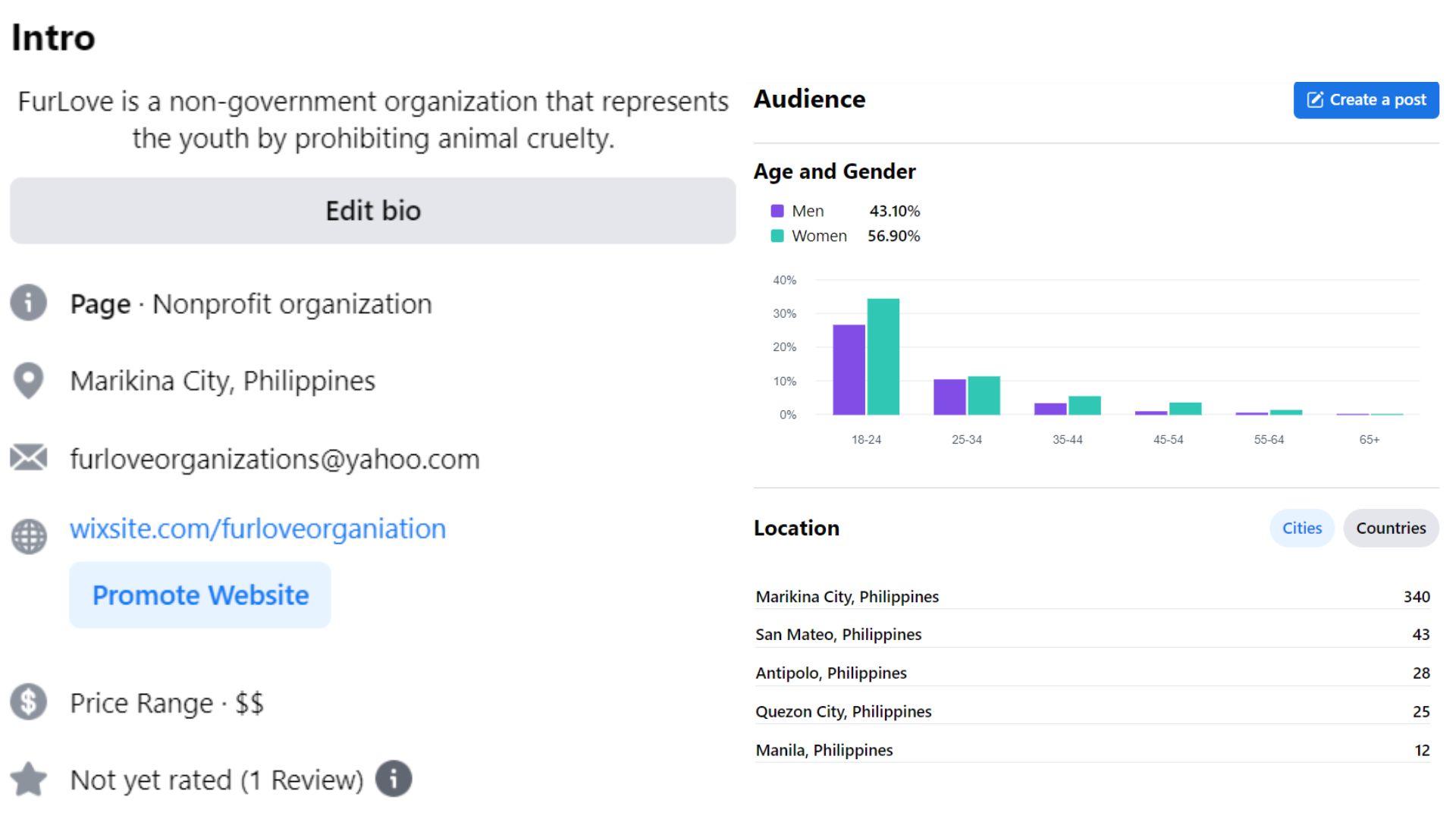Click the furloveorganizations@yahoo.com email text
1456x819 pixels.
click(275, 459)
